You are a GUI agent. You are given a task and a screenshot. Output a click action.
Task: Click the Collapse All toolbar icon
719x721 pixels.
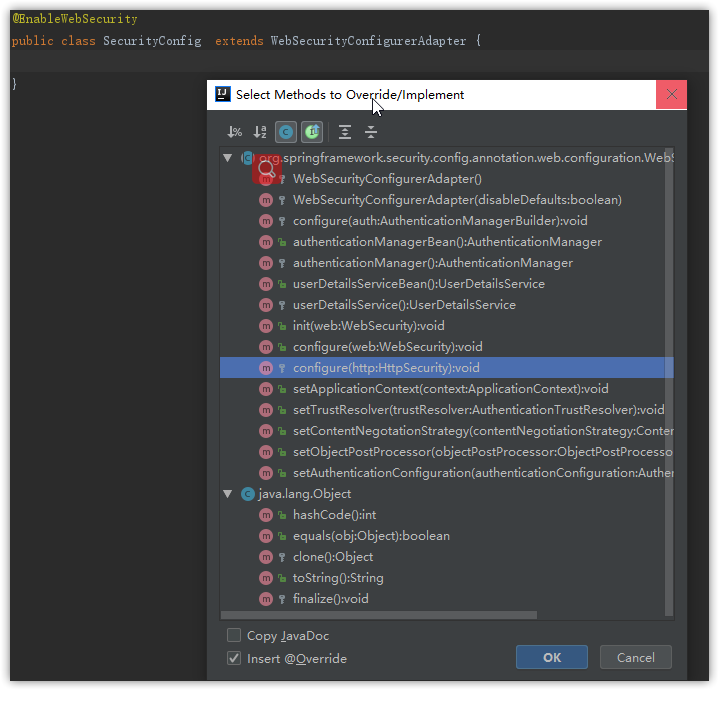[371, 132]
